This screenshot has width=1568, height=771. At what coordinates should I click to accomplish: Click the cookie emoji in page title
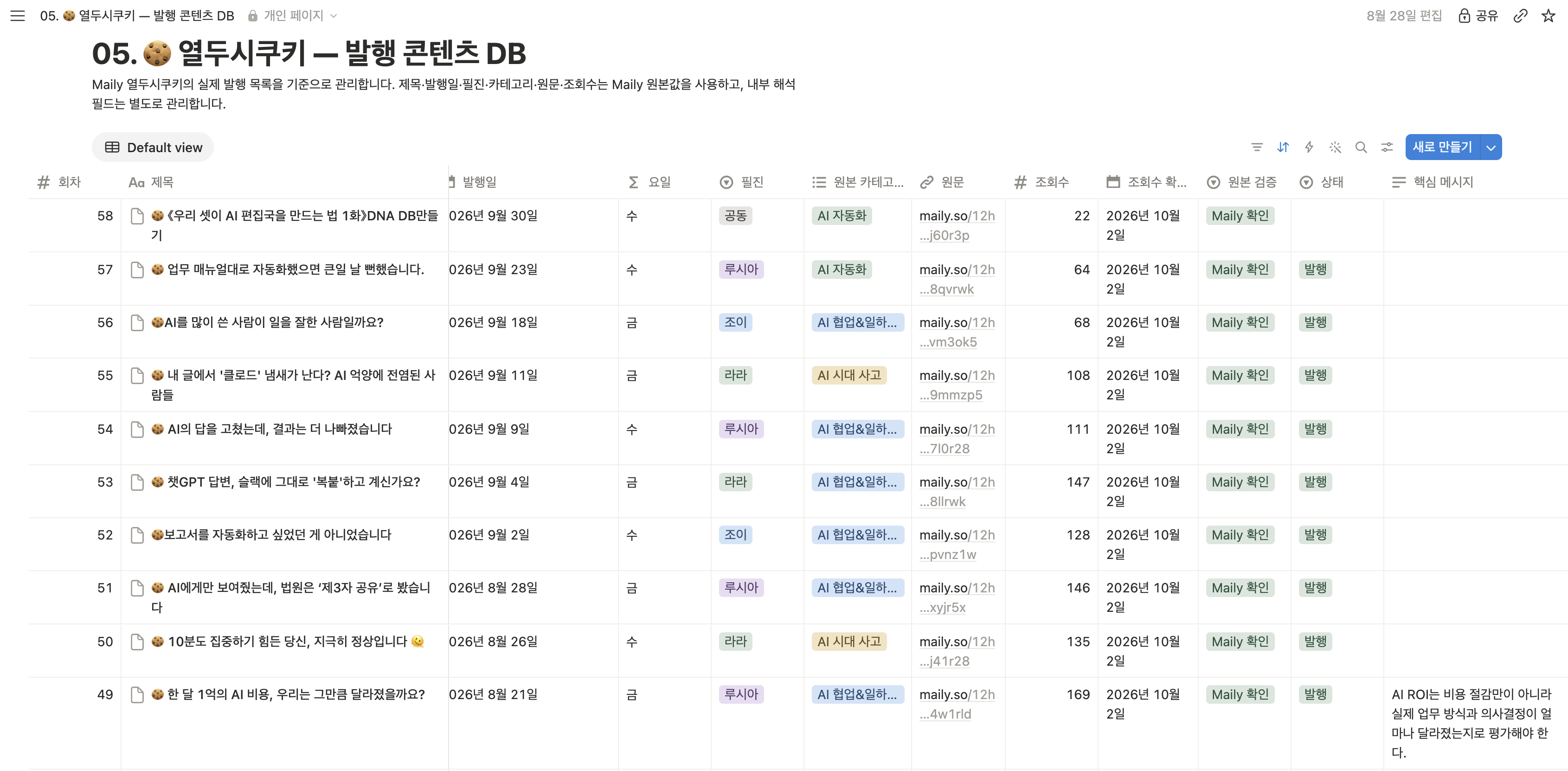pyautogui.click(x=157, y=53)
